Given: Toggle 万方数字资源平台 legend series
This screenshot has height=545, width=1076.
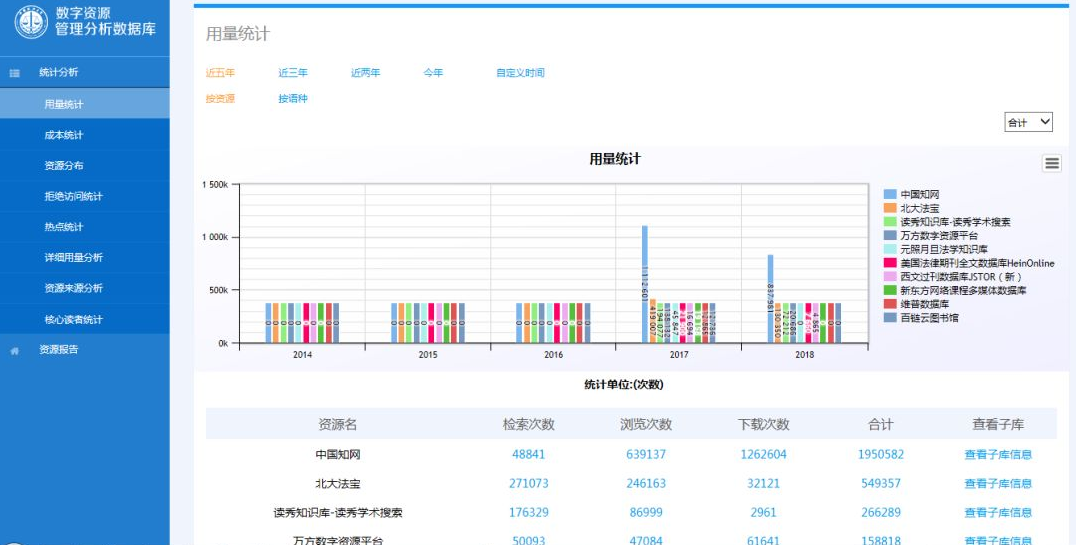Looking at the screenshot, I should [x=931, y=235].
